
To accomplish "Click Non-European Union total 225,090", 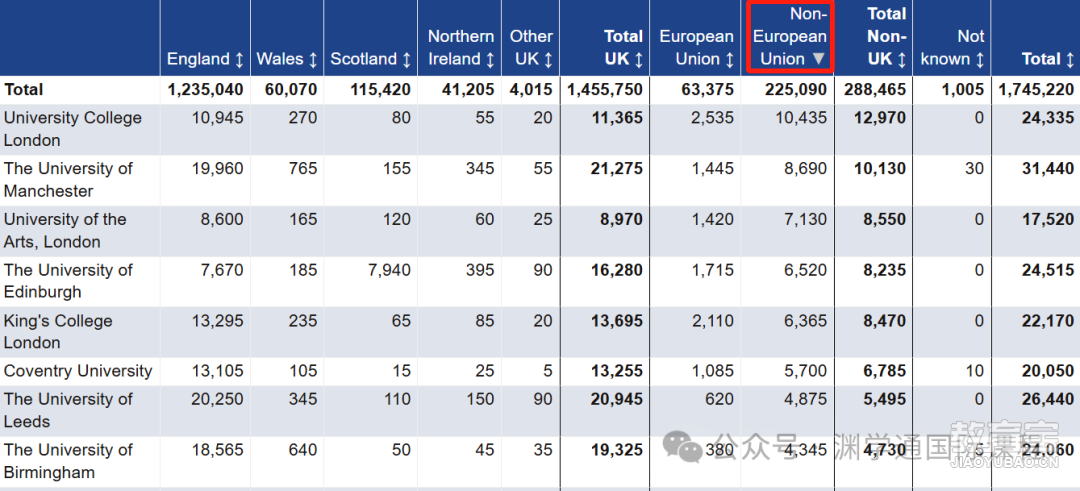I will click(796, 90).
